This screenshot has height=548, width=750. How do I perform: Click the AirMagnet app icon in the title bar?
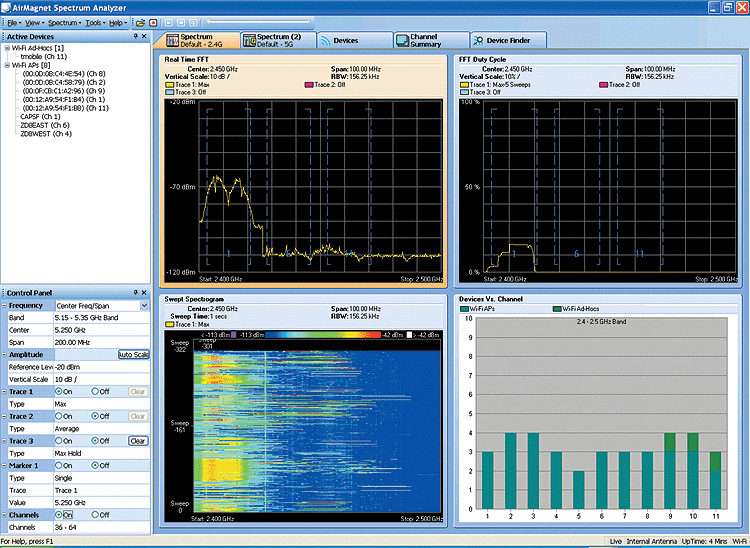6,7
